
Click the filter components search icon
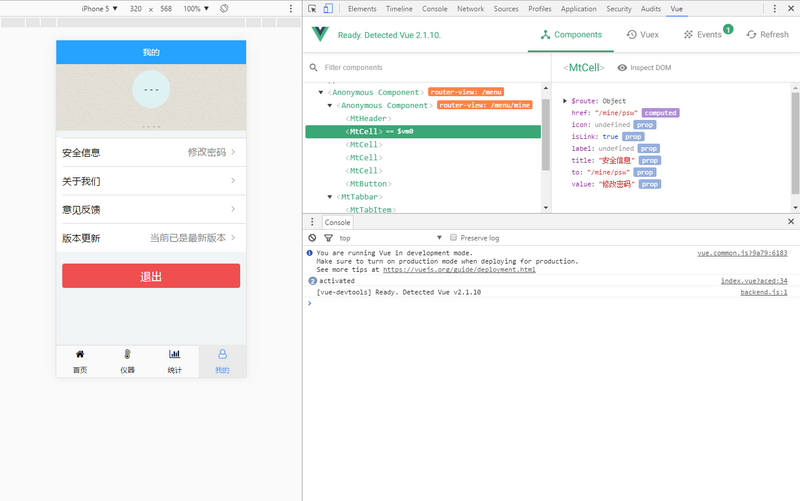pyautogui.click(x=313, y=67)
